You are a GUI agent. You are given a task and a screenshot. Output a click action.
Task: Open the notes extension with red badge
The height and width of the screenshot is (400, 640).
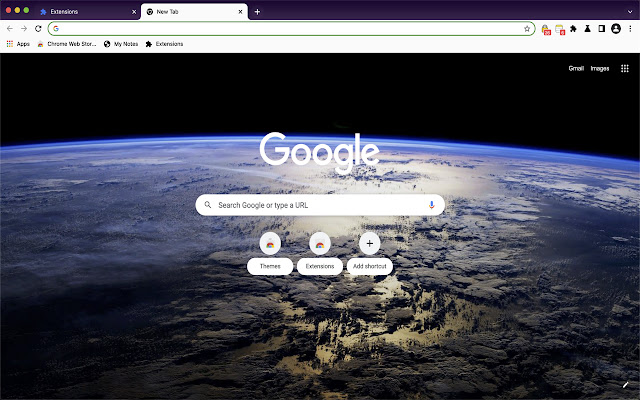pos(560,29)
